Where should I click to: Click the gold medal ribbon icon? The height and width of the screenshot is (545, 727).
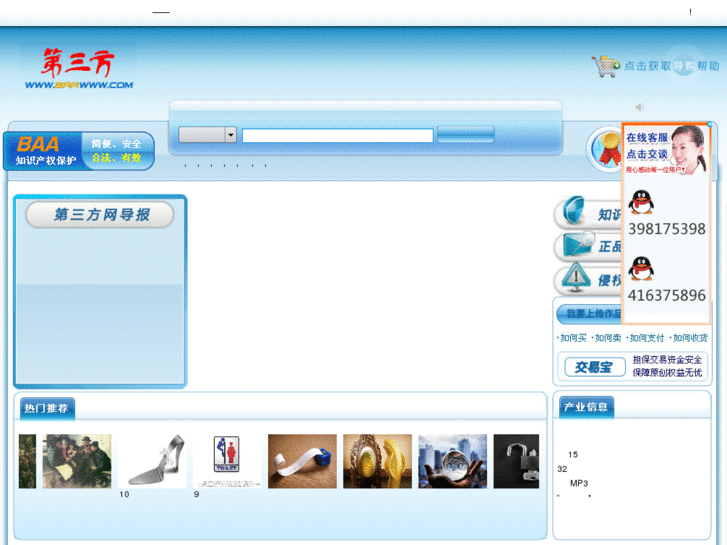(x=609, y=149)
